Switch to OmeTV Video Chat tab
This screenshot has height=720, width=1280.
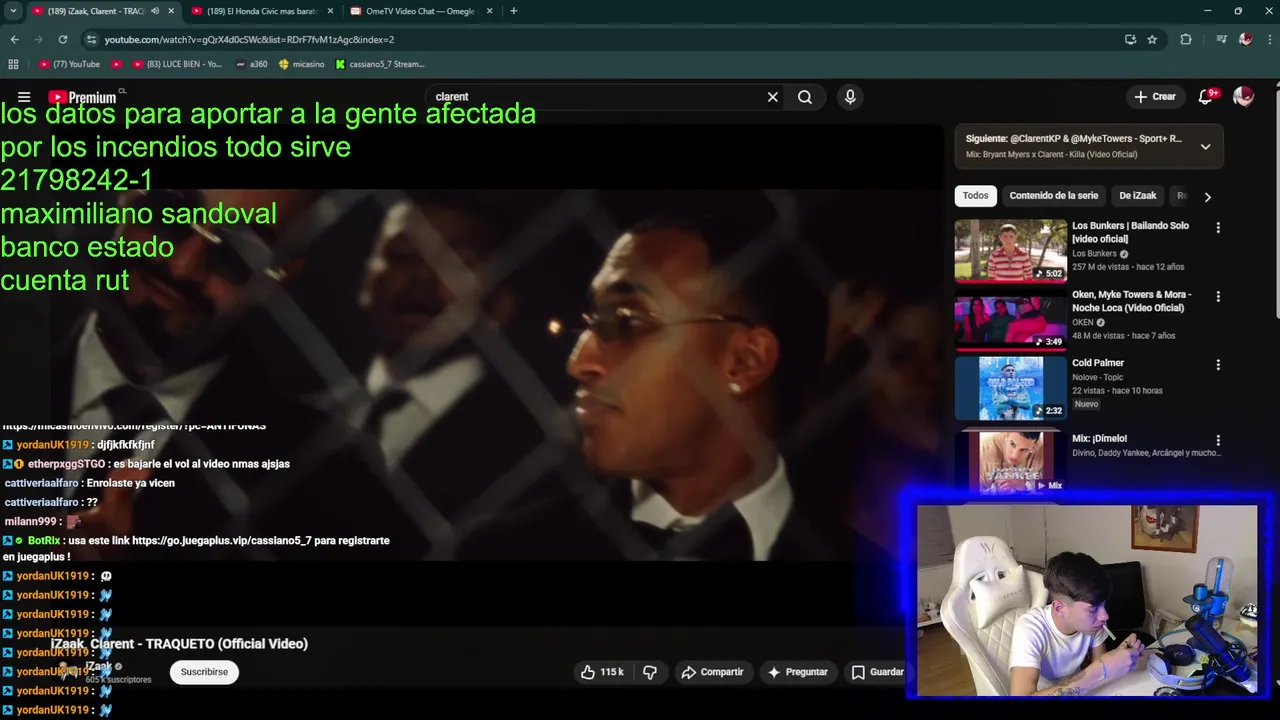[x=422, y=11]
